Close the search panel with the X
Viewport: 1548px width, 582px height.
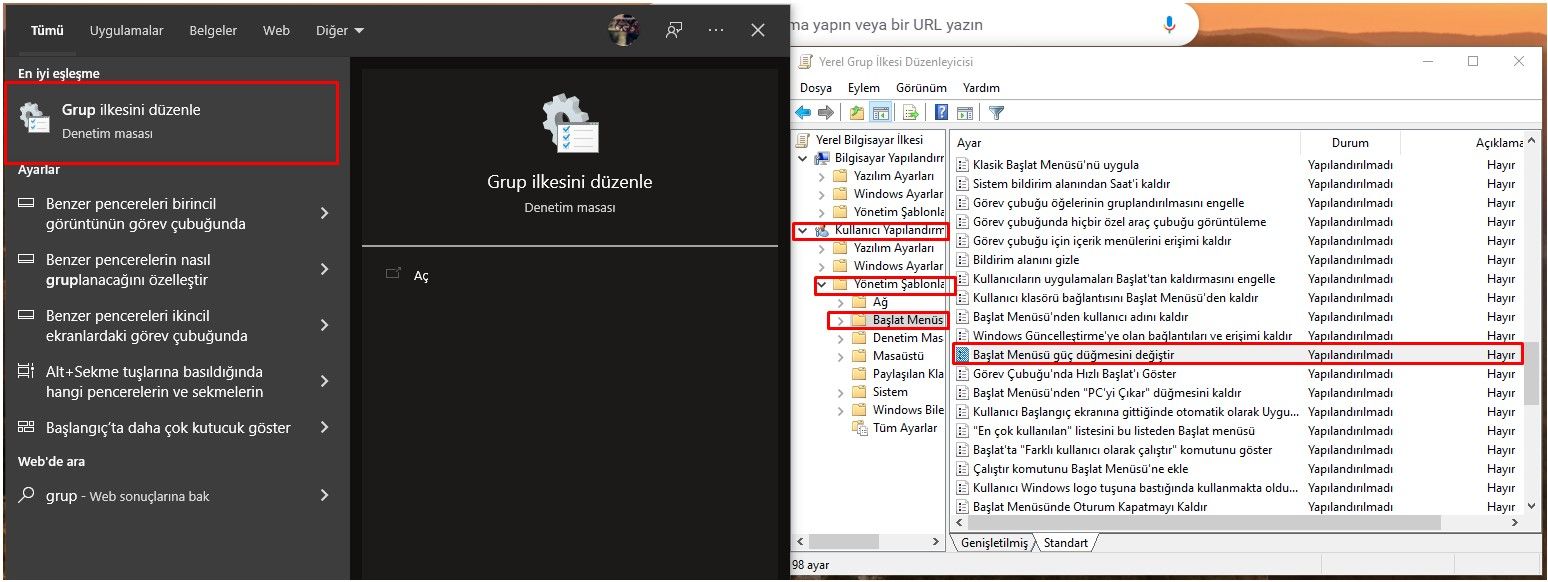(x=758, y=30)
